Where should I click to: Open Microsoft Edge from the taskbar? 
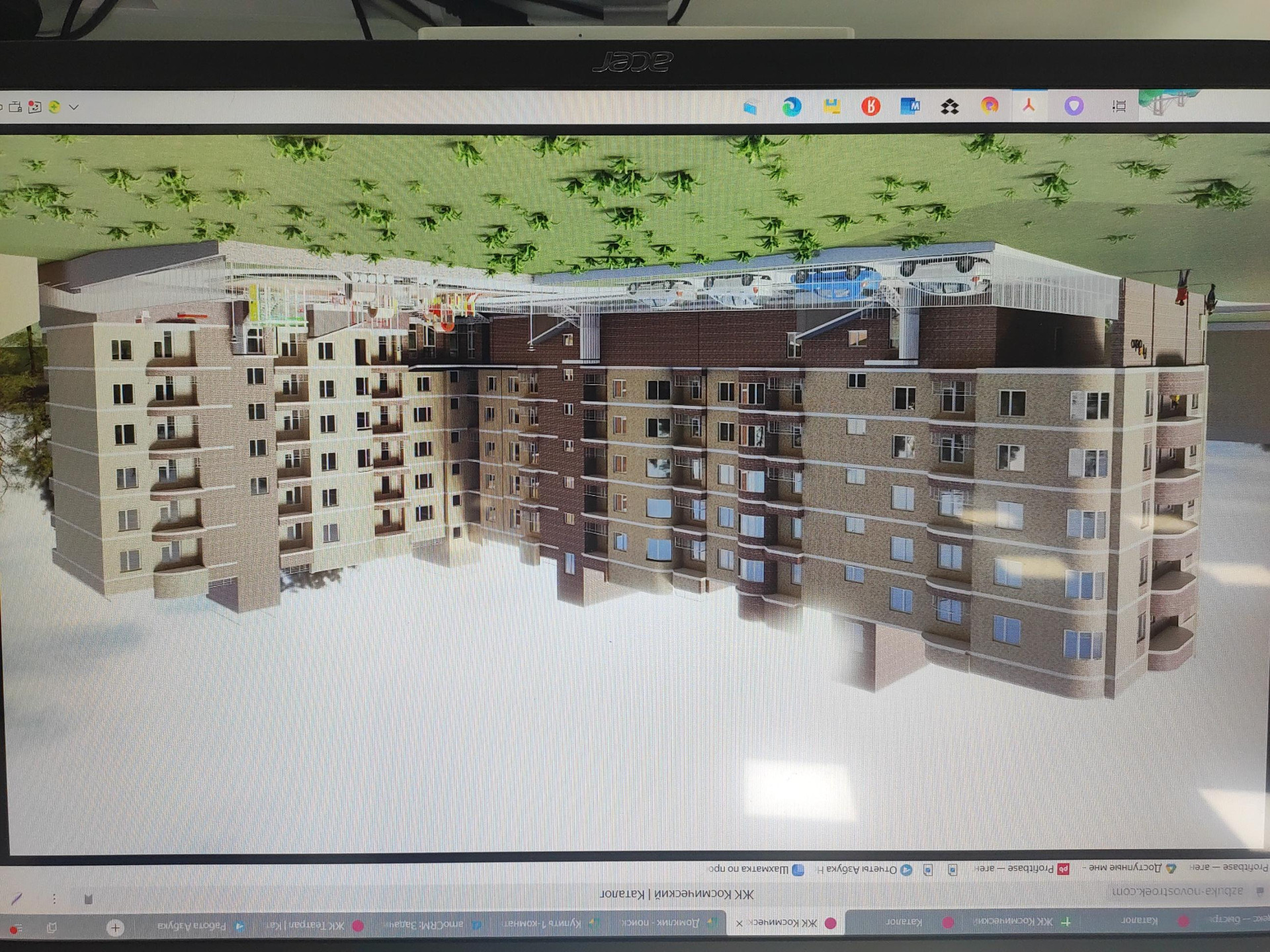coord(792,106)
